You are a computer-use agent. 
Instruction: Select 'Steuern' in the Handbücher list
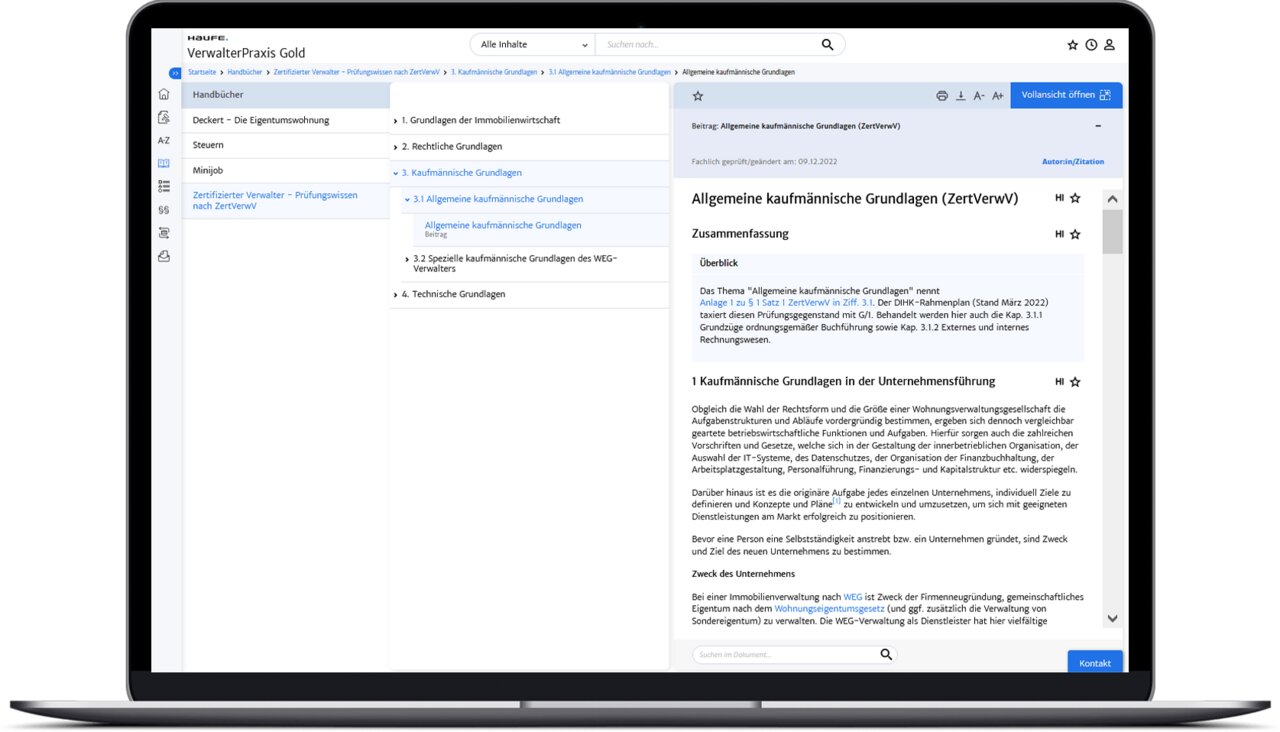[x=208, y=145]
